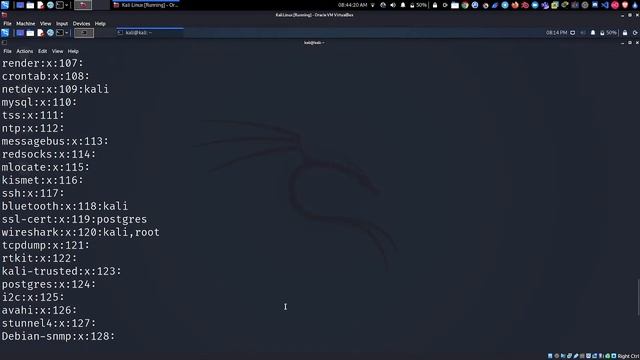The image size is (640, 360).
Task: Open VirtualBox Help menu
Action: click(x=100, y=24)
